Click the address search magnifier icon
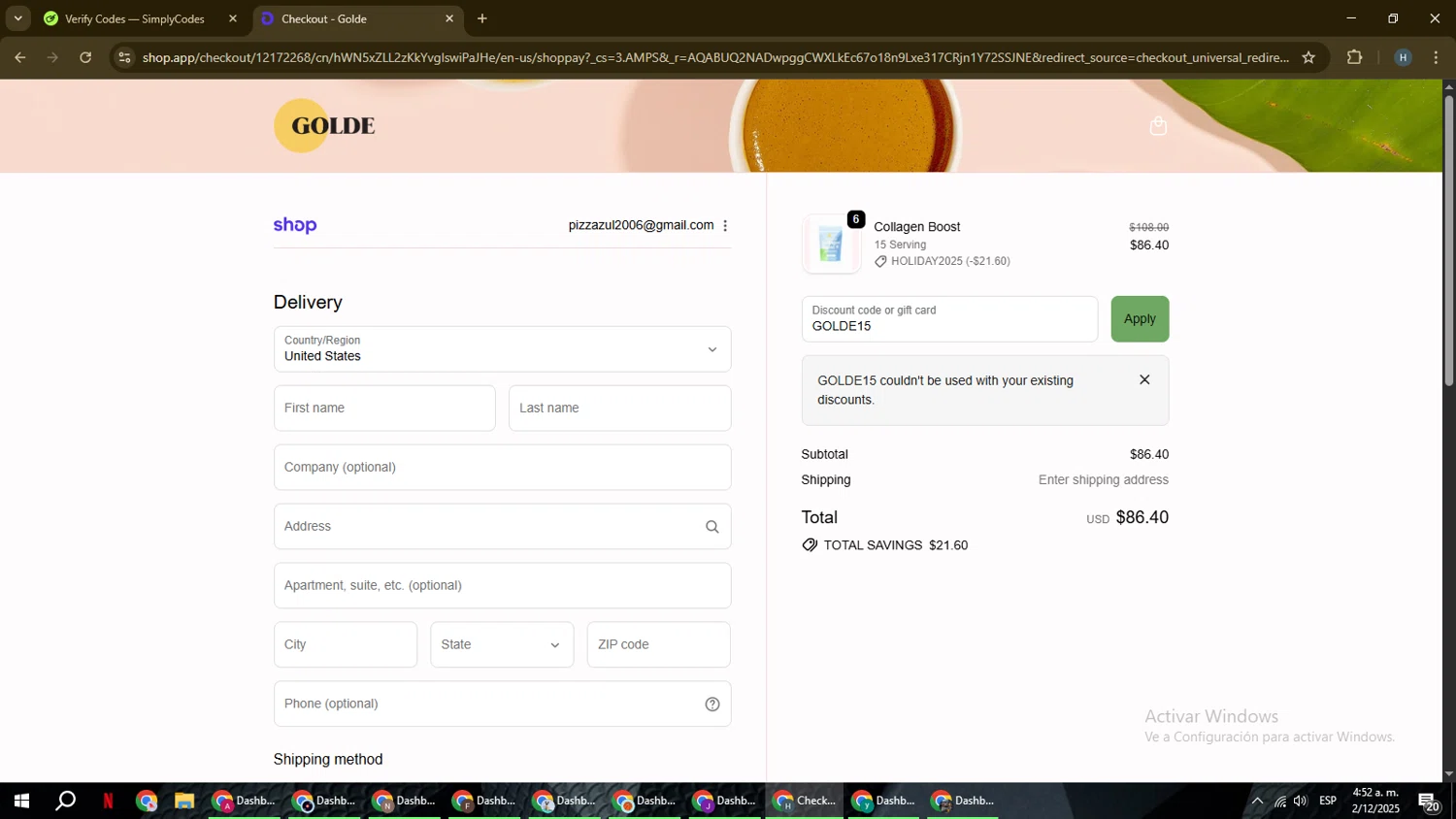 pyautogui.click(x=711, y=527)
